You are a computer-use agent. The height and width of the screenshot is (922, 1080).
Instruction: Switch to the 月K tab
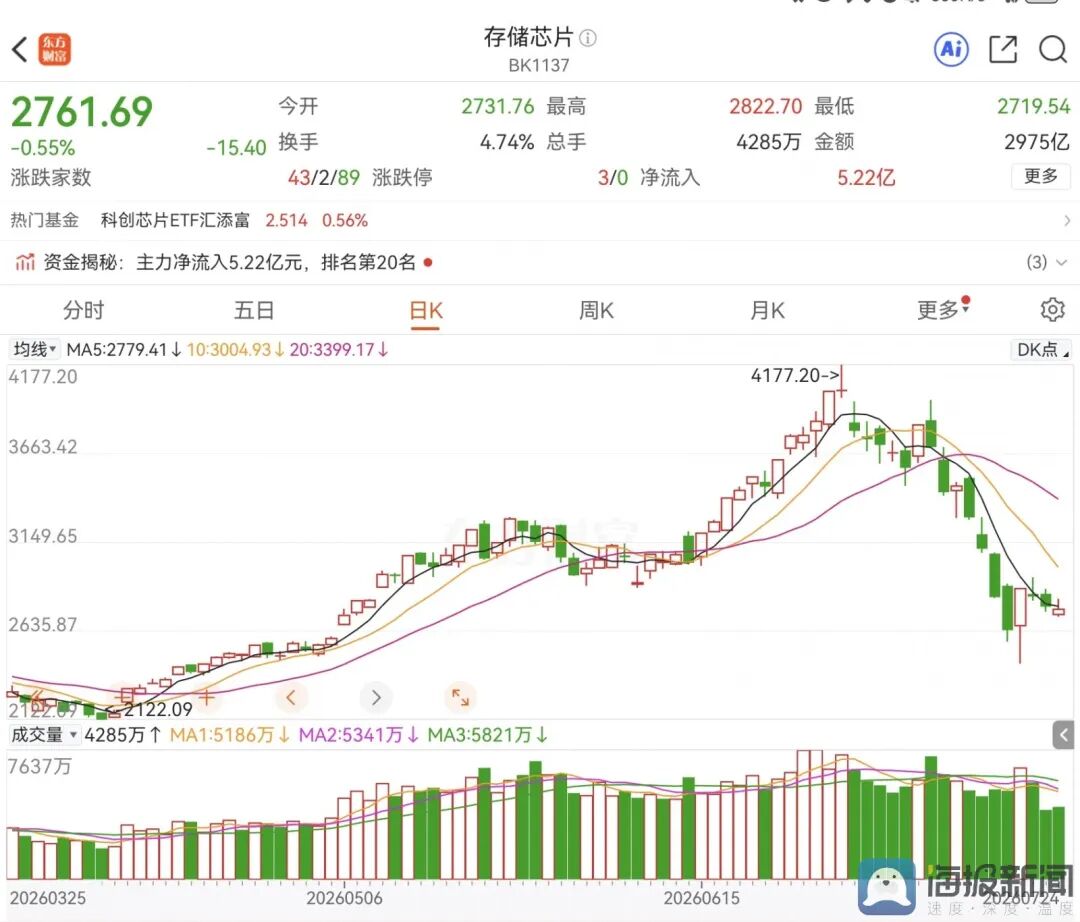click(x=767, y=311)
